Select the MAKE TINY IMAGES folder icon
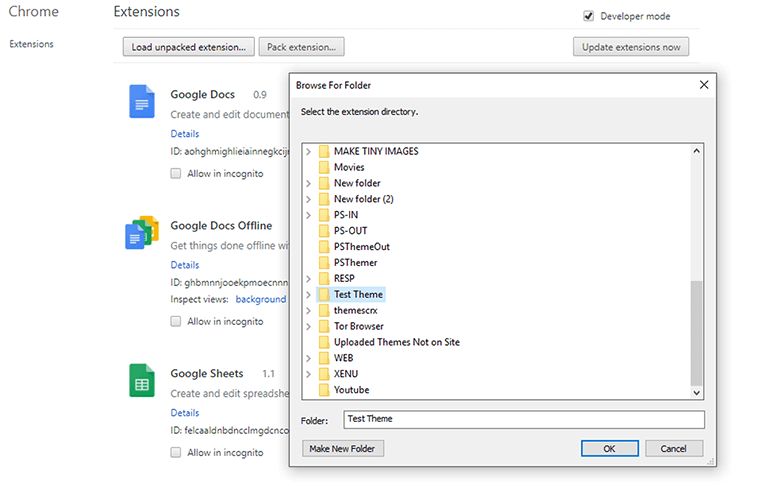This screenshot has height=486, width=777. click(324, 151)
